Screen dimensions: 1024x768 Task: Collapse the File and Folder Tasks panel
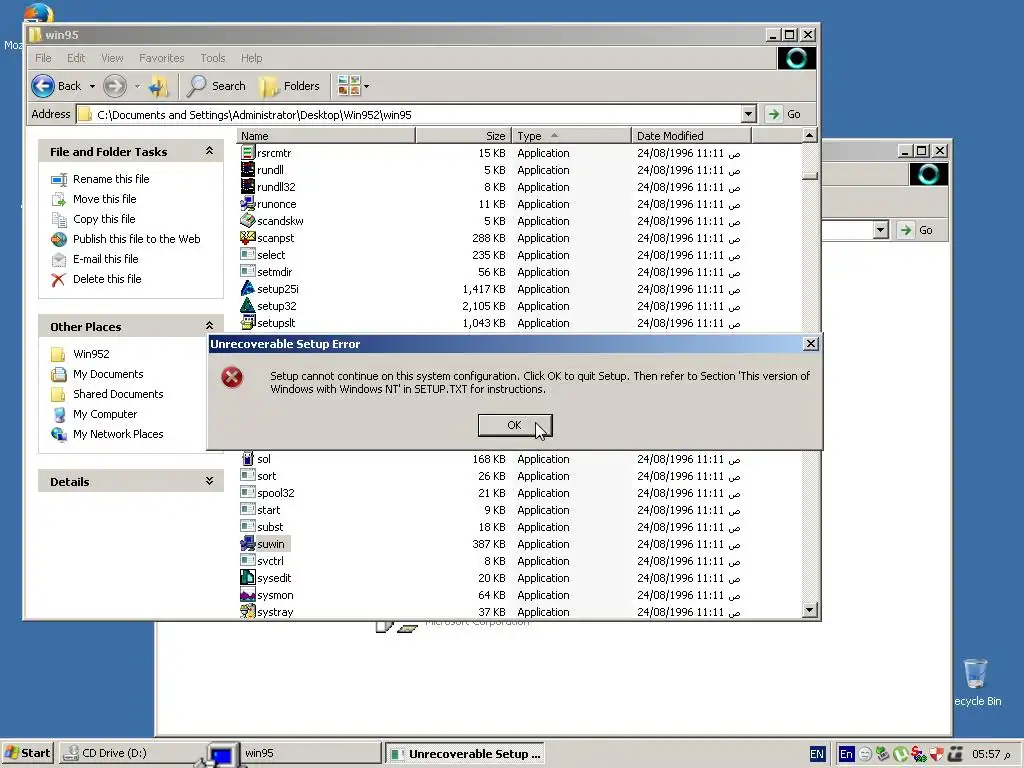pos(209,152)
